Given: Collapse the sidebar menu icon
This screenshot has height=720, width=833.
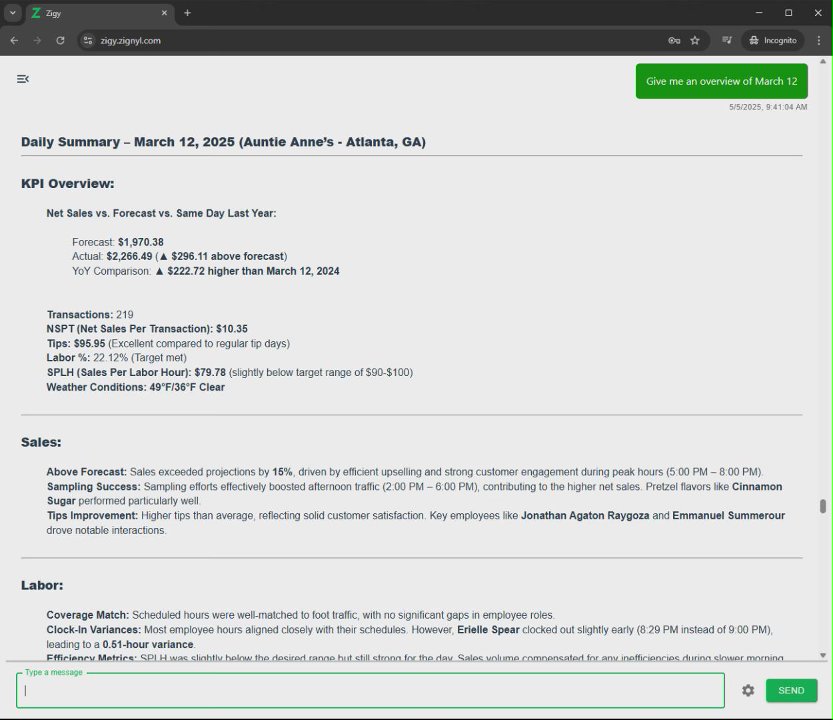Looking at the screenshot, I should pyautogui.click(x=23, y=79).
